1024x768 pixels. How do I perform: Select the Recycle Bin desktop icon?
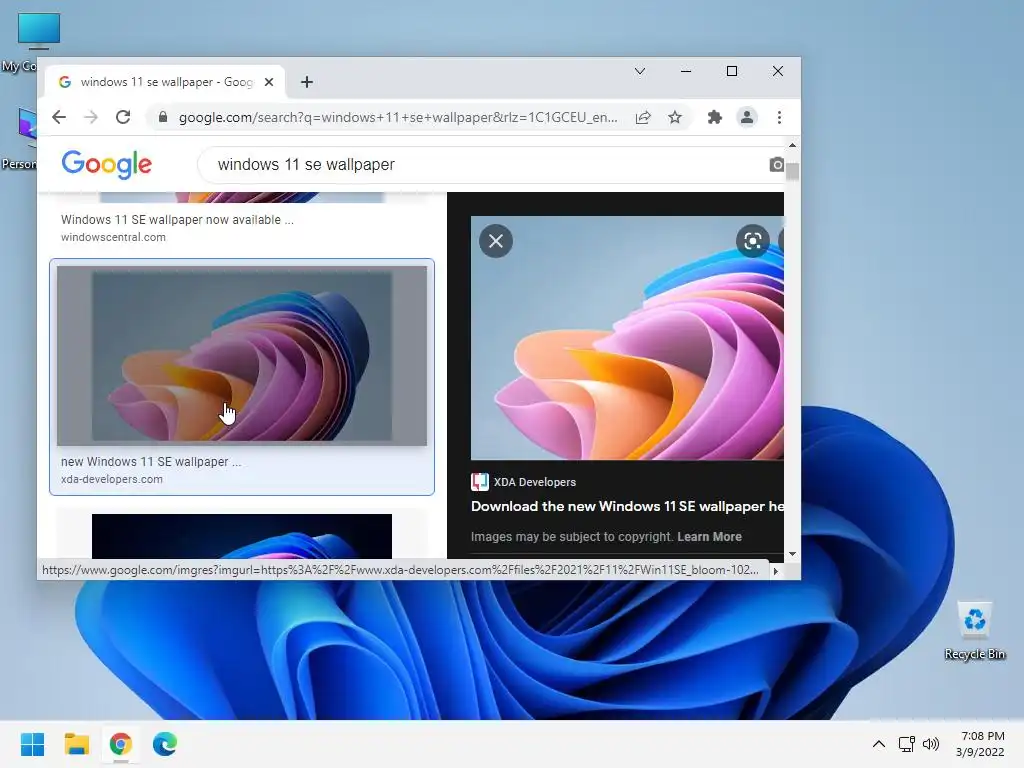coord(975,630)
